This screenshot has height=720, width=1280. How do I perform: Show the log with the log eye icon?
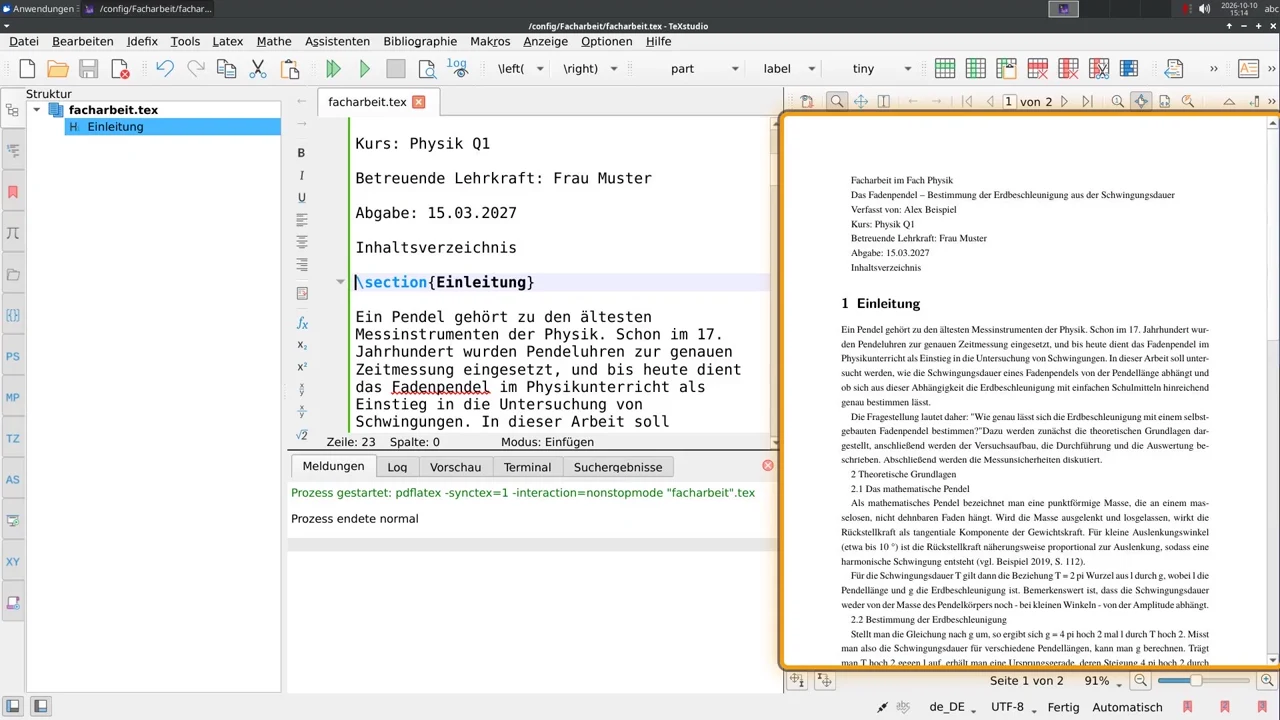457,68
